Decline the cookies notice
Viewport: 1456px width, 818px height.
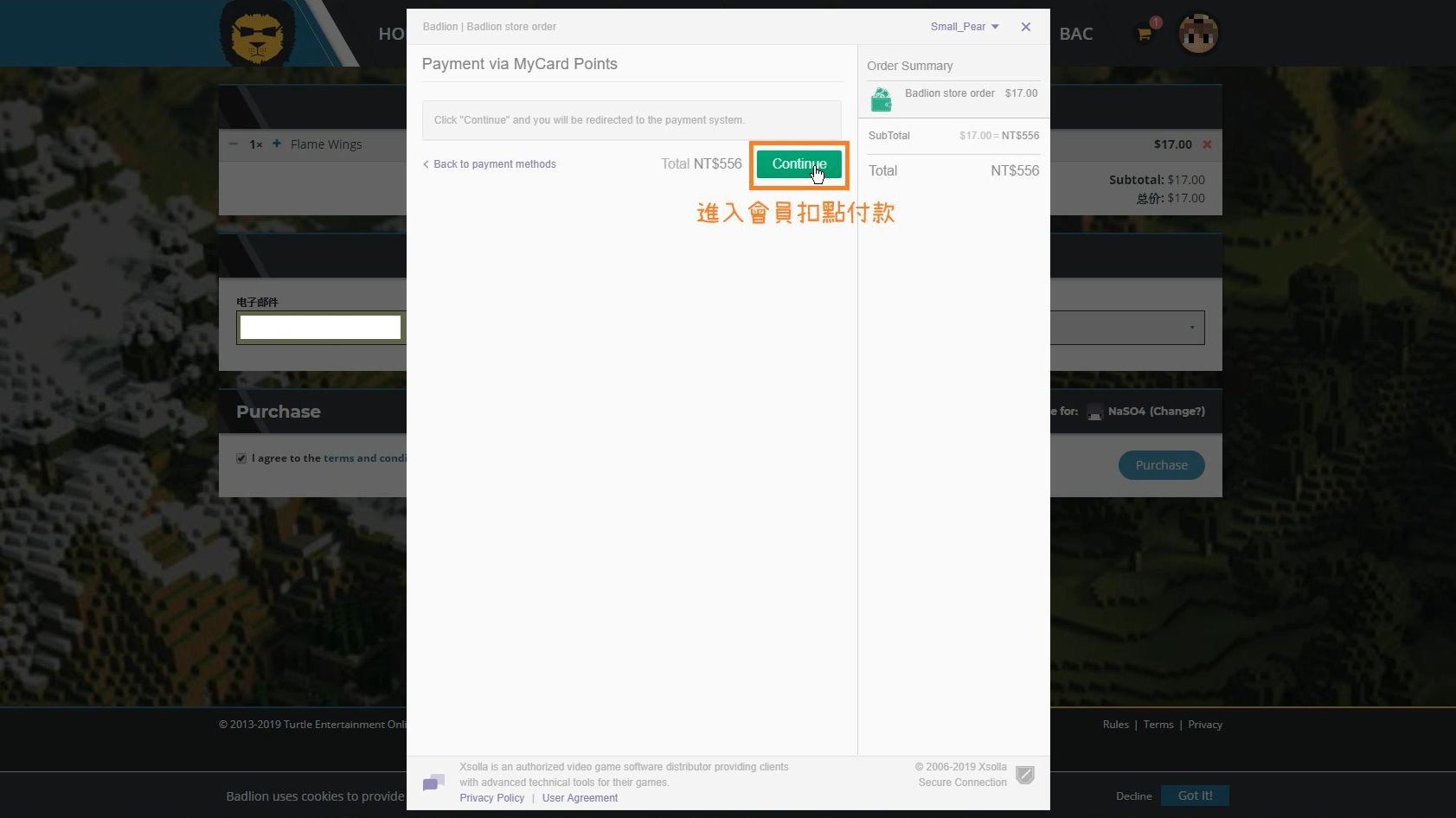coord(1133,796)
